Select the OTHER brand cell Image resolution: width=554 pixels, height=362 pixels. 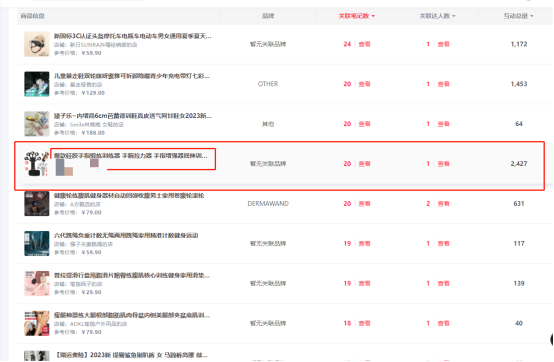[268, 84]
